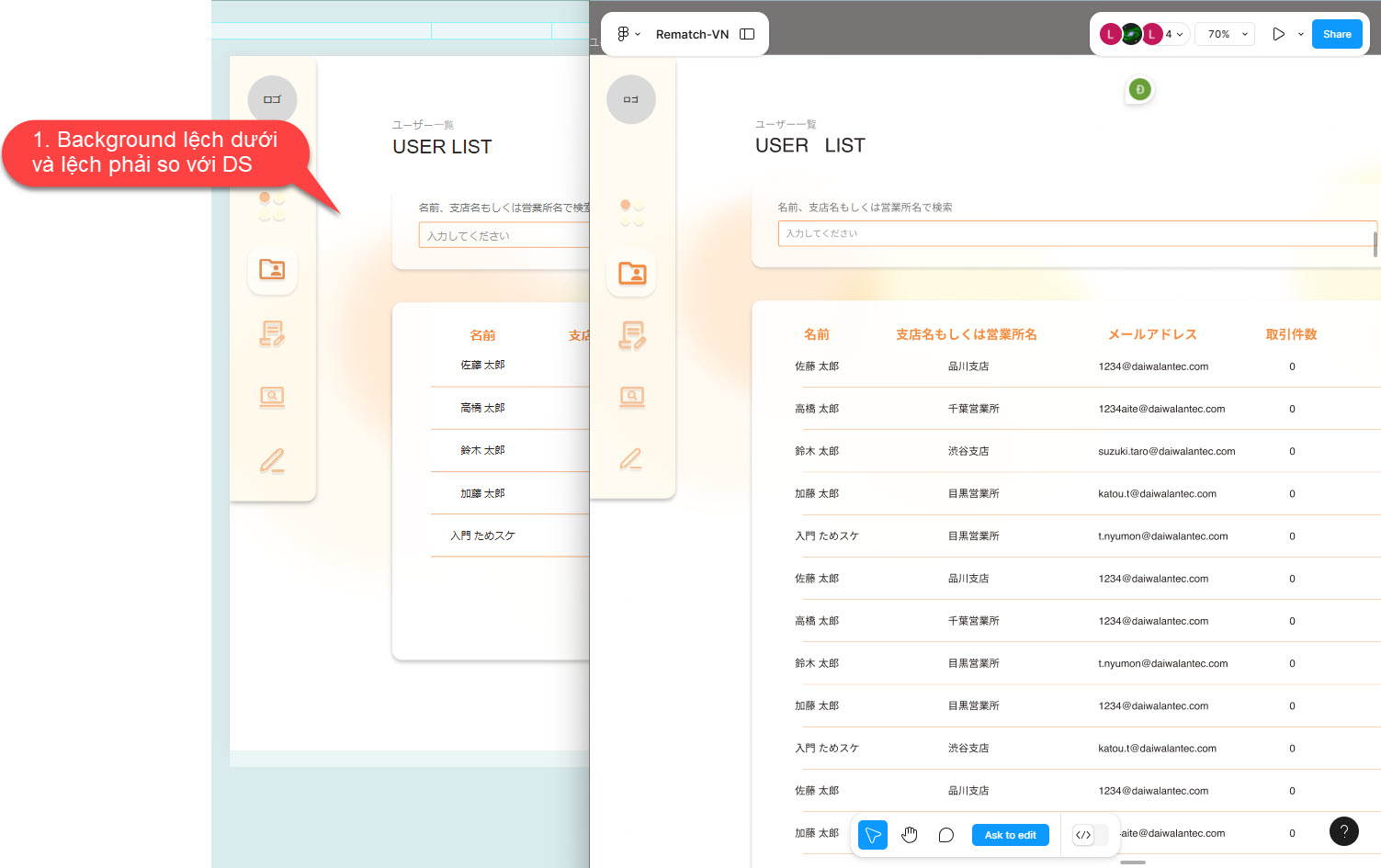The height and width of the screenshot is (868, 1381).
Task: Click the Present play icon
Action: tap(1278, 34)
